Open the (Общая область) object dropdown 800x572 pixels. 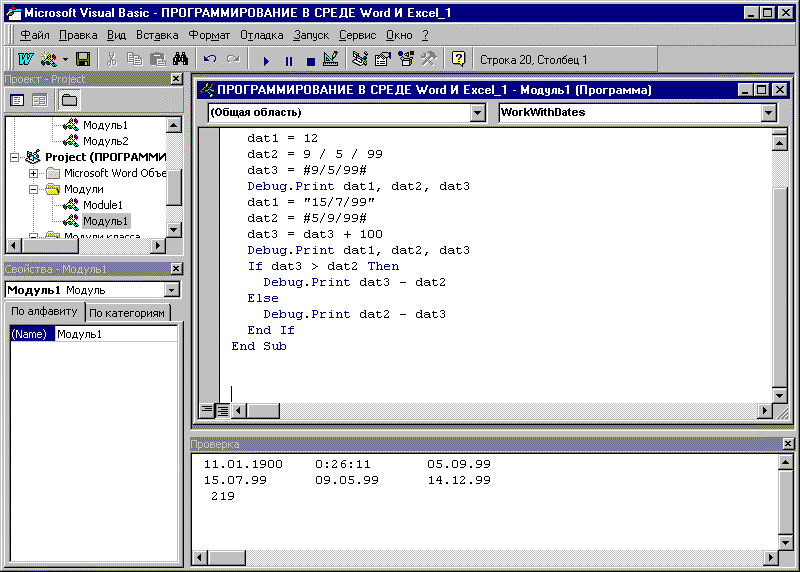tap(478, 112)
